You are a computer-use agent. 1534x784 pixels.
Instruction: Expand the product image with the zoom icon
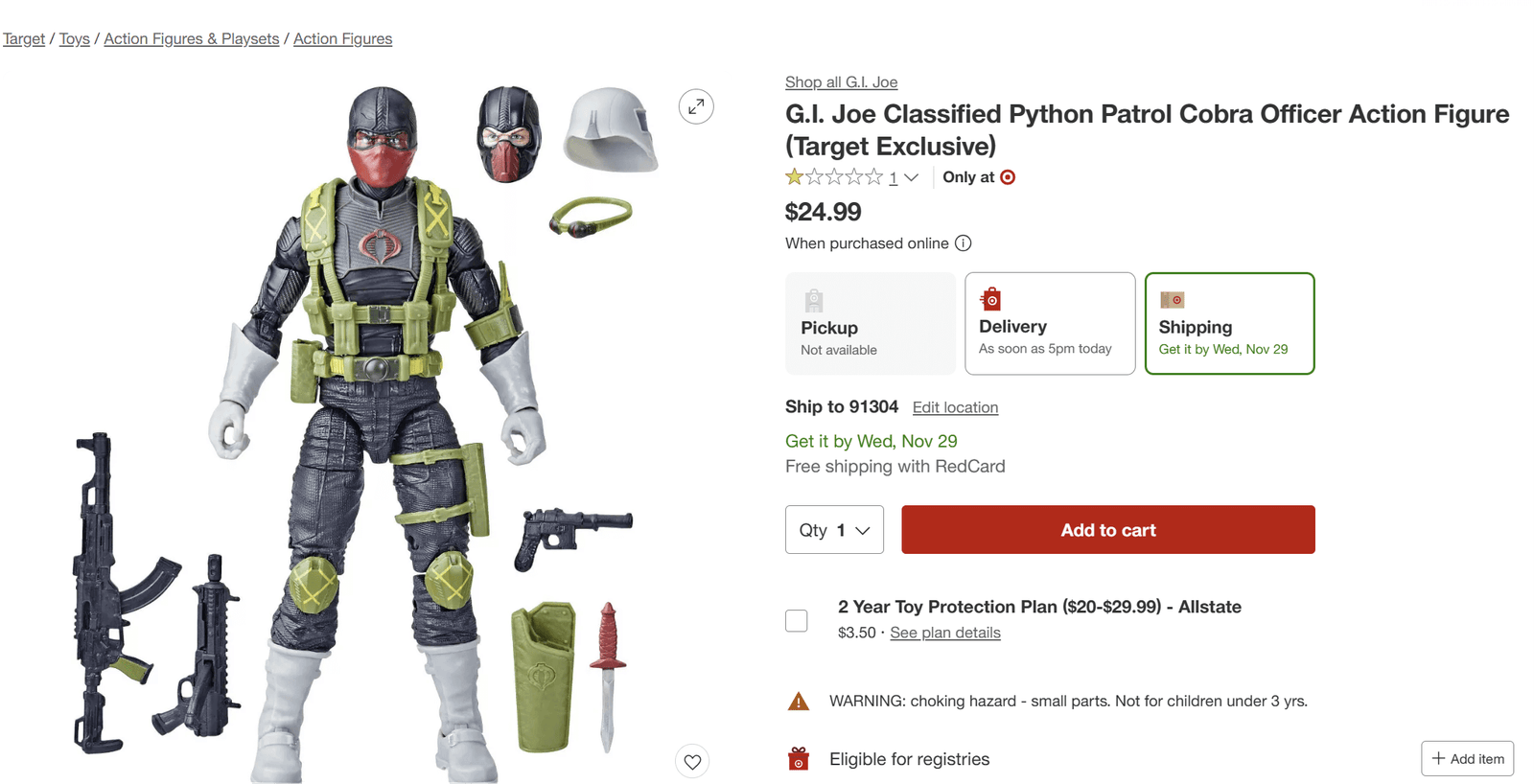pyautogui.click(x=696, y=106)
